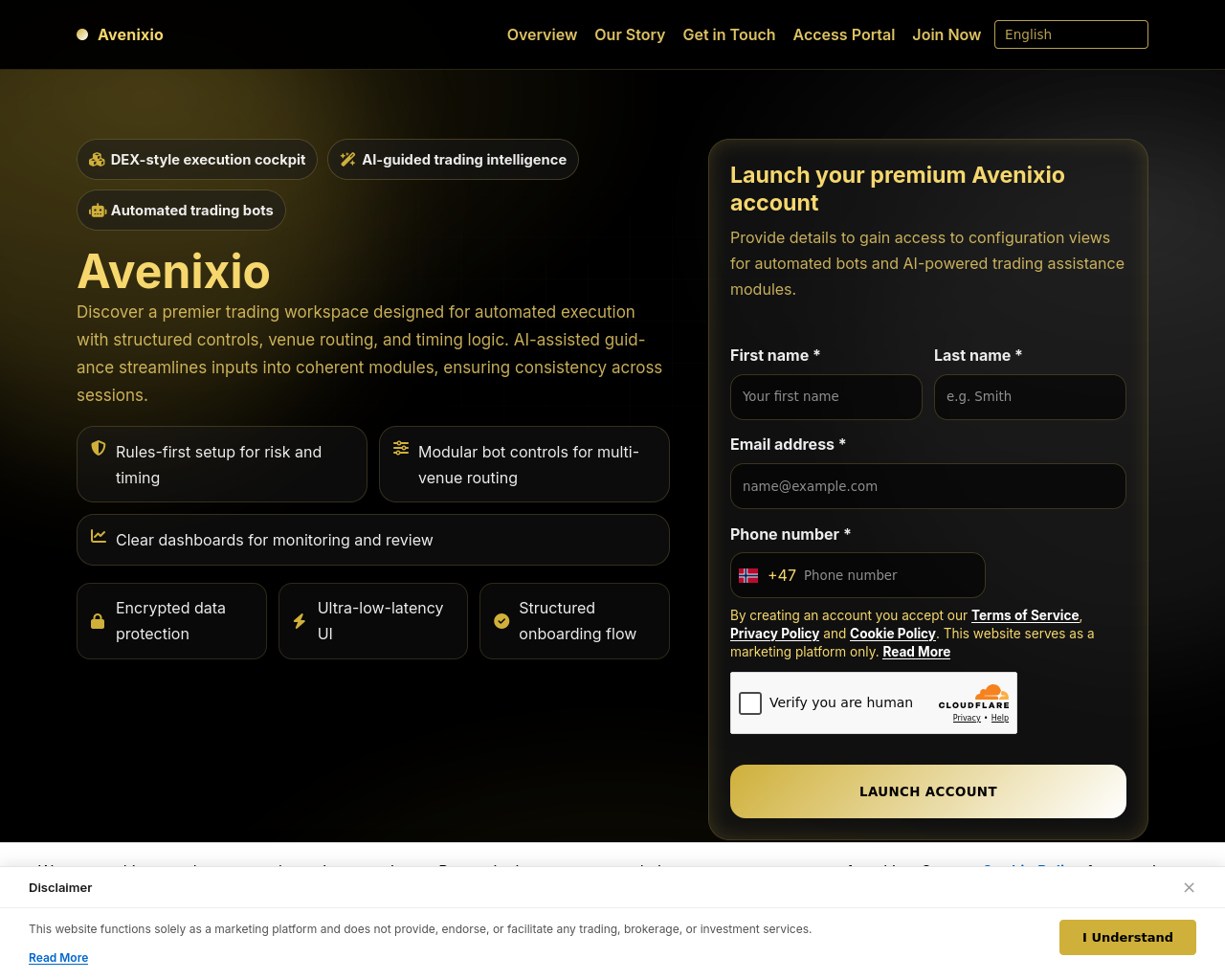
Task: Click the DEX-style execution cockpit cubes icon
Action: coord(97,160)
